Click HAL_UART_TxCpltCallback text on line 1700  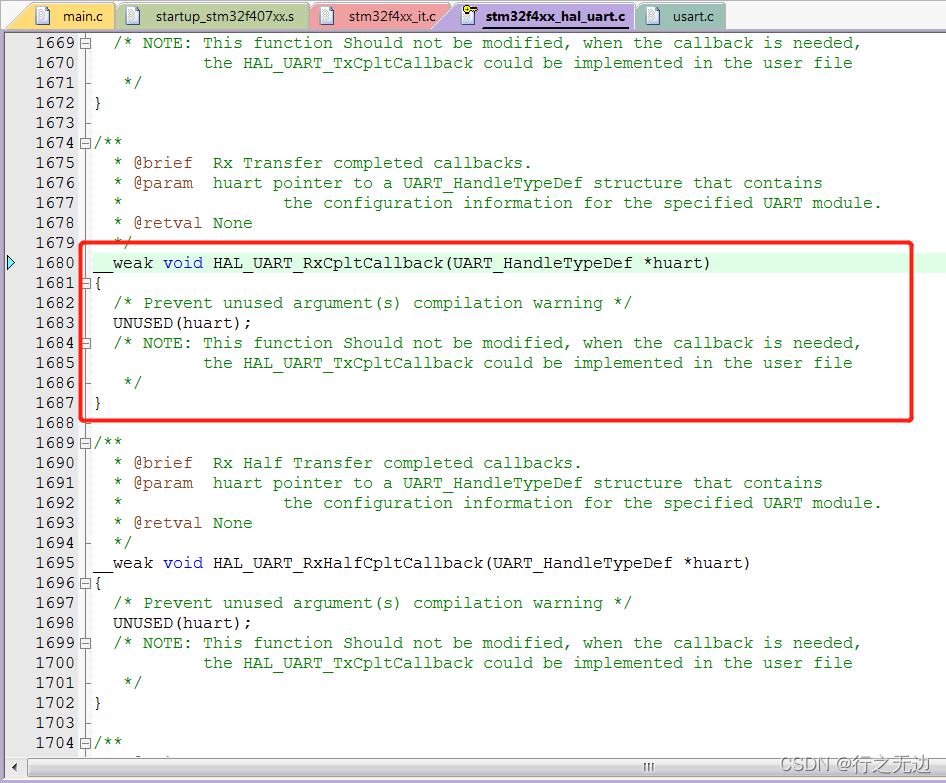358,663
